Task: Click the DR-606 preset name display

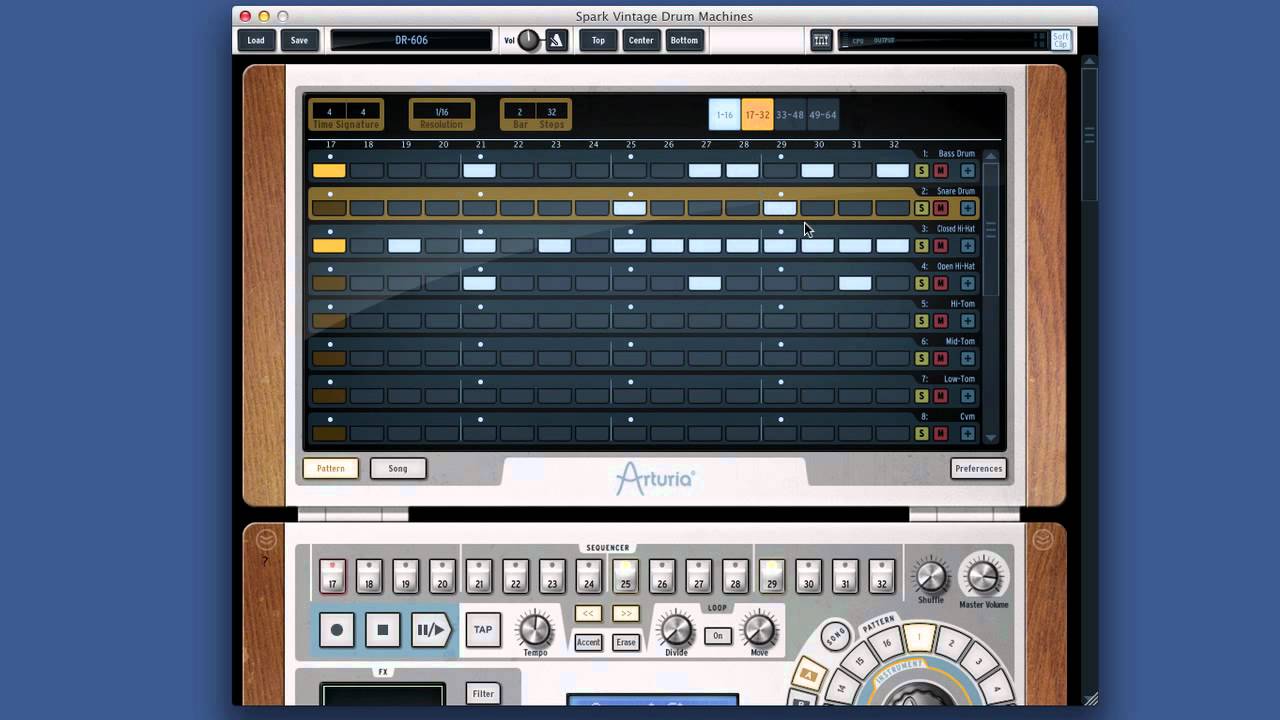Action: pyautogui.click(x=411, y=40)
